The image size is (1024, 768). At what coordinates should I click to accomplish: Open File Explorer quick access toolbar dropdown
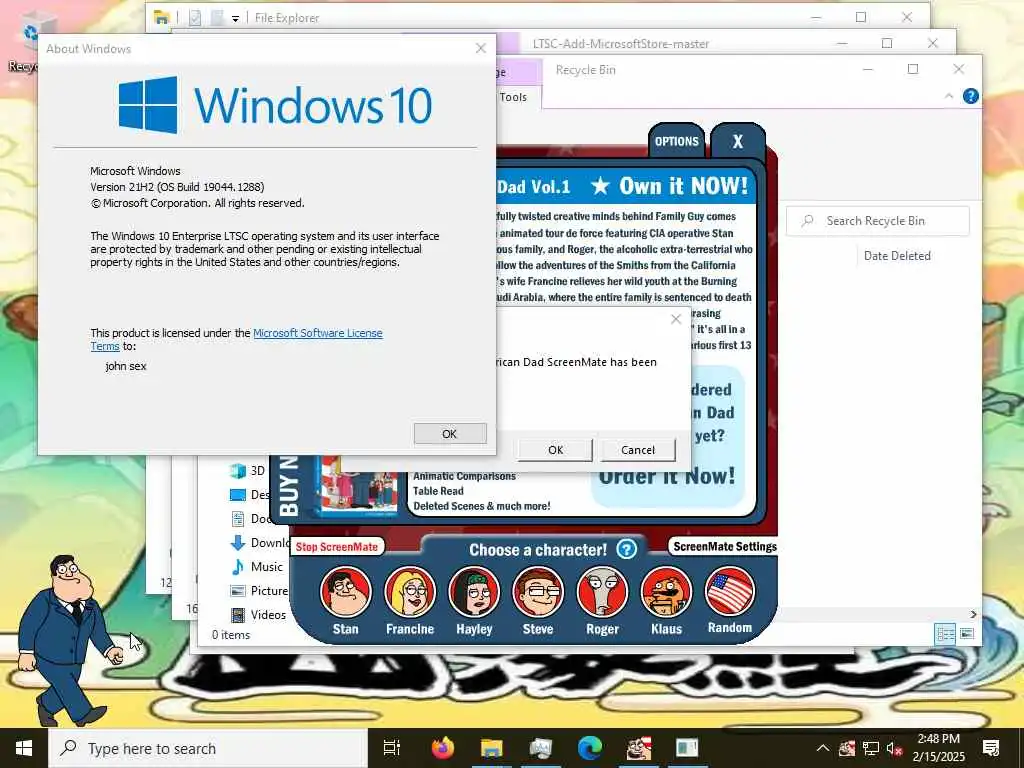235,18
